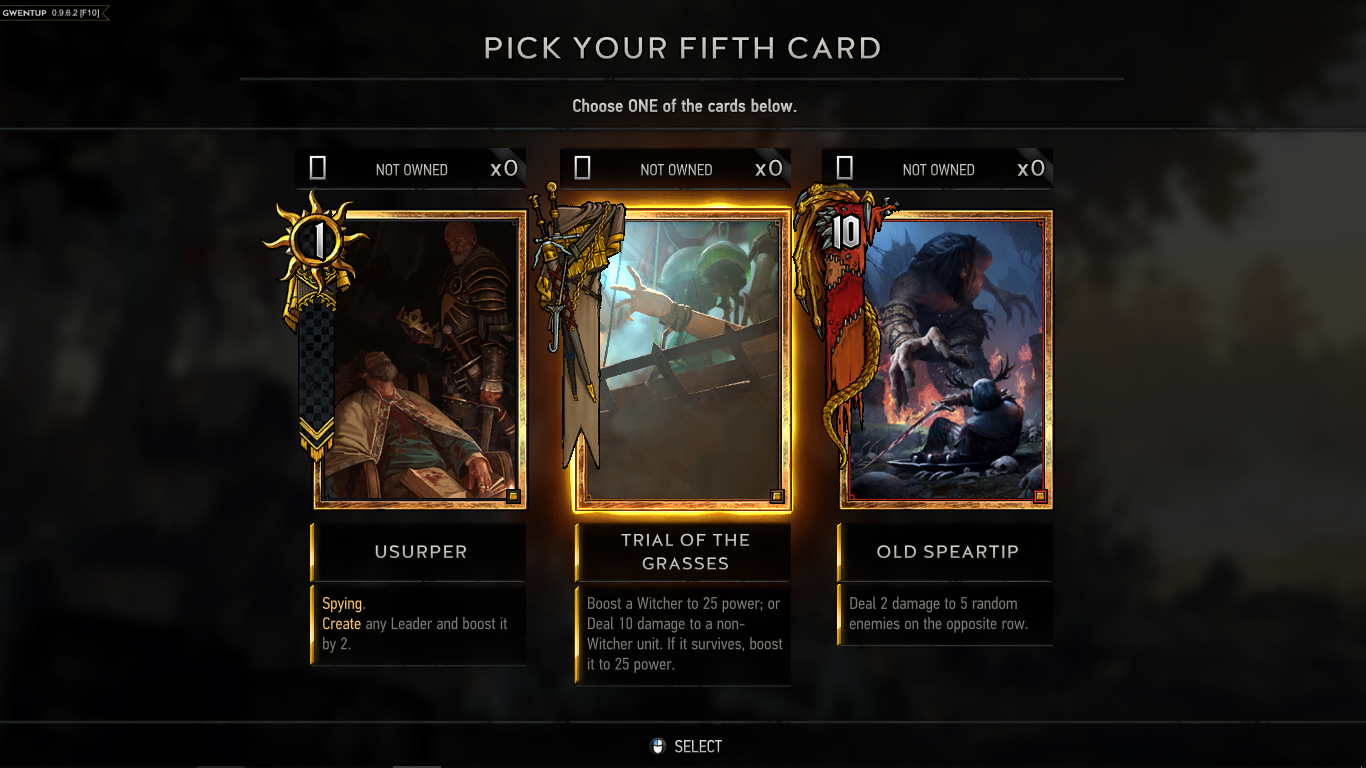Pick the Trial of the Grasses artwork

pyautogui.click(x=683, y=360)
